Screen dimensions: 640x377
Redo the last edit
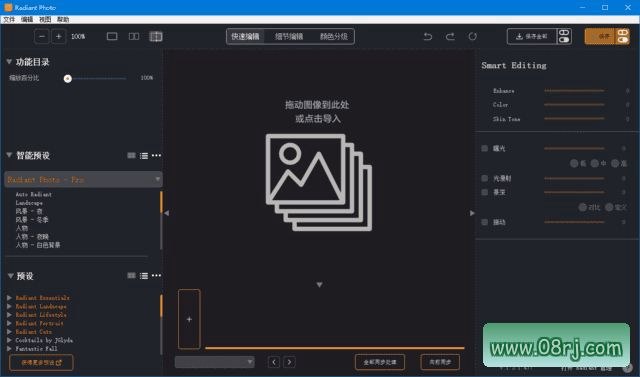(x=450, y=37)
